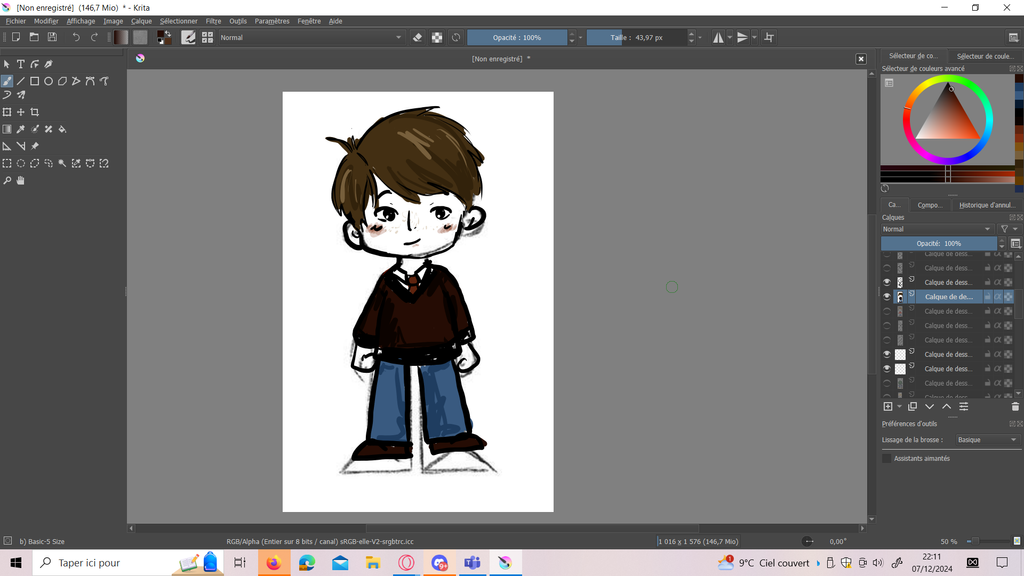Click the brush Opacité slider in toolbar
This screenshot has width=1024, height=576.
517,37
